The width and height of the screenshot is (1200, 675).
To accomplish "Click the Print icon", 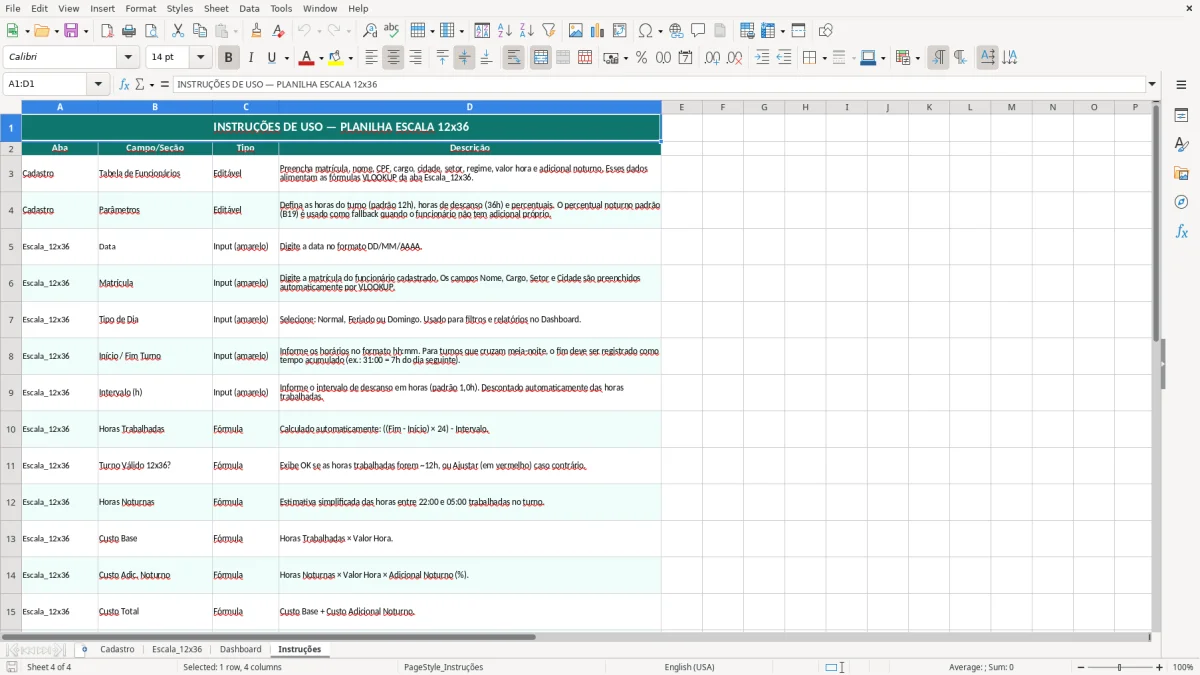I will [129, 31].
